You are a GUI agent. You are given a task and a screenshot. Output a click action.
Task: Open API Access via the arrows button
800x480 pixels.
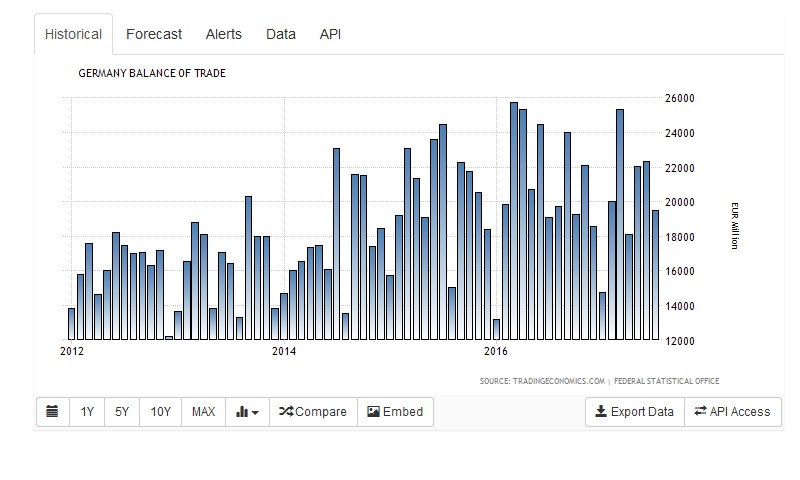tap(732, 411)
